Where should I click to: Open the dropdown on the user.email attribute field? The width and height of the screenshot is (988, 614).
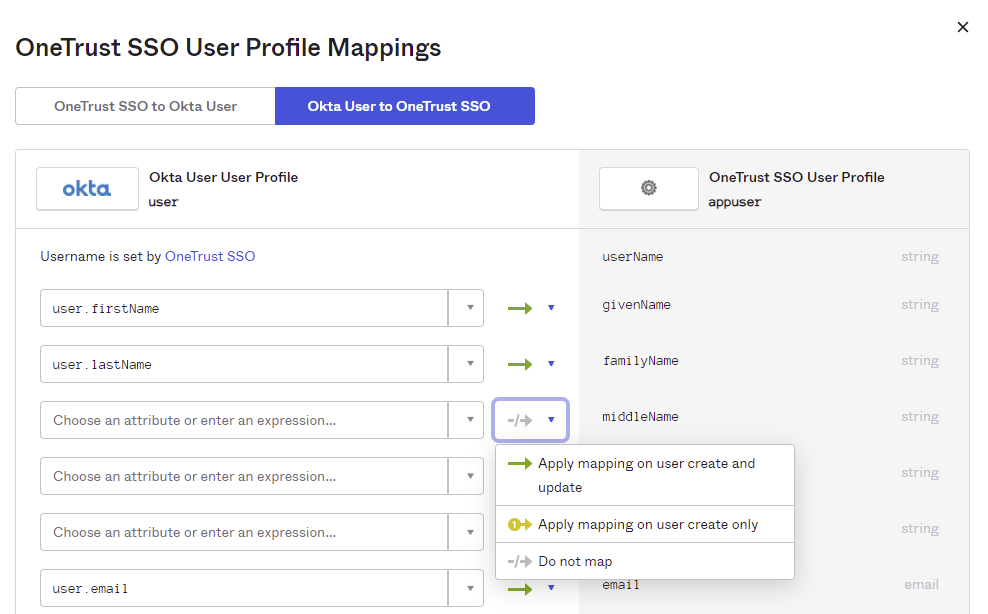click(x=466, y=590)
